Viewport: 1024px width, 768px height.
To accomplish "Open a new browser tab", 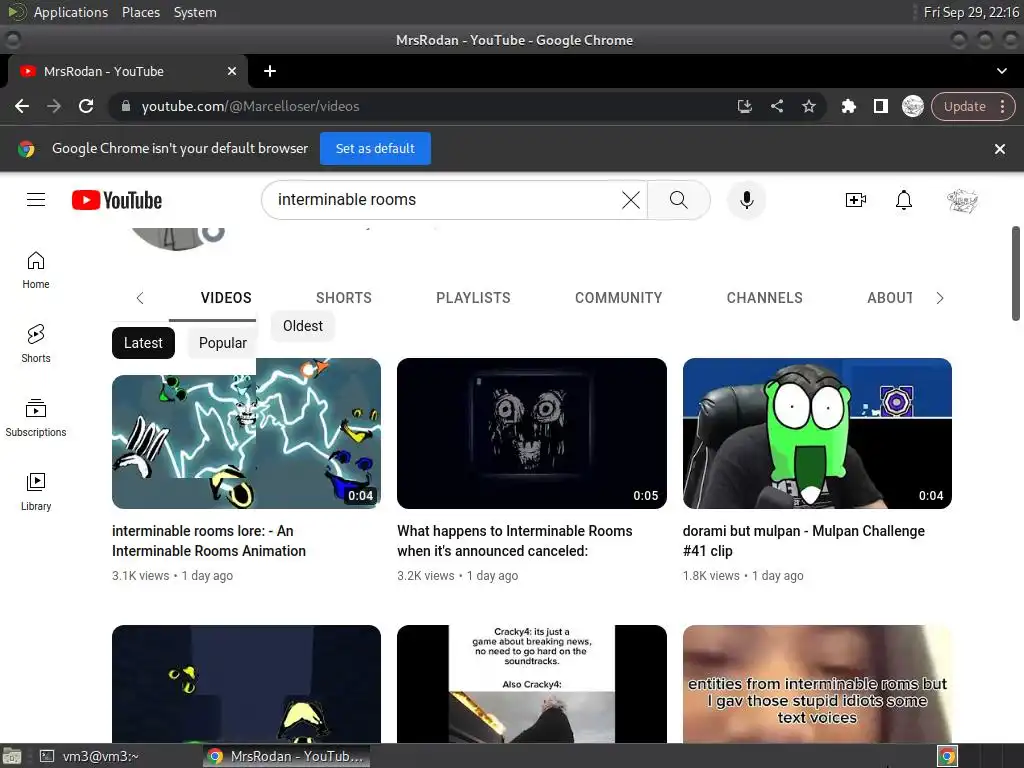I will 270,71.
